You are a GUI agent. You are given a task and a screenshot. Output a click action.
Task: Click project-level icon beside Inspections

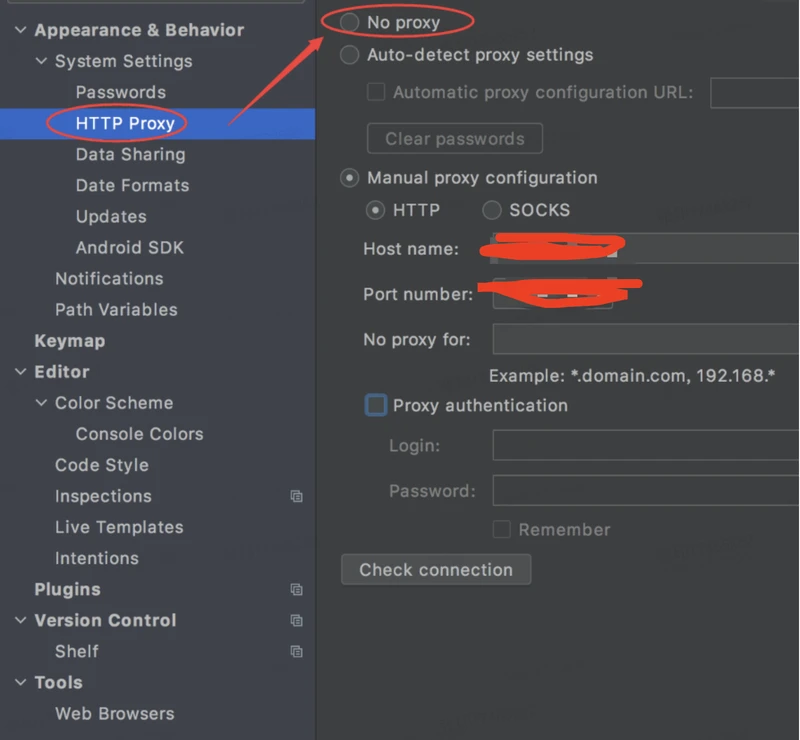[296, 496]
